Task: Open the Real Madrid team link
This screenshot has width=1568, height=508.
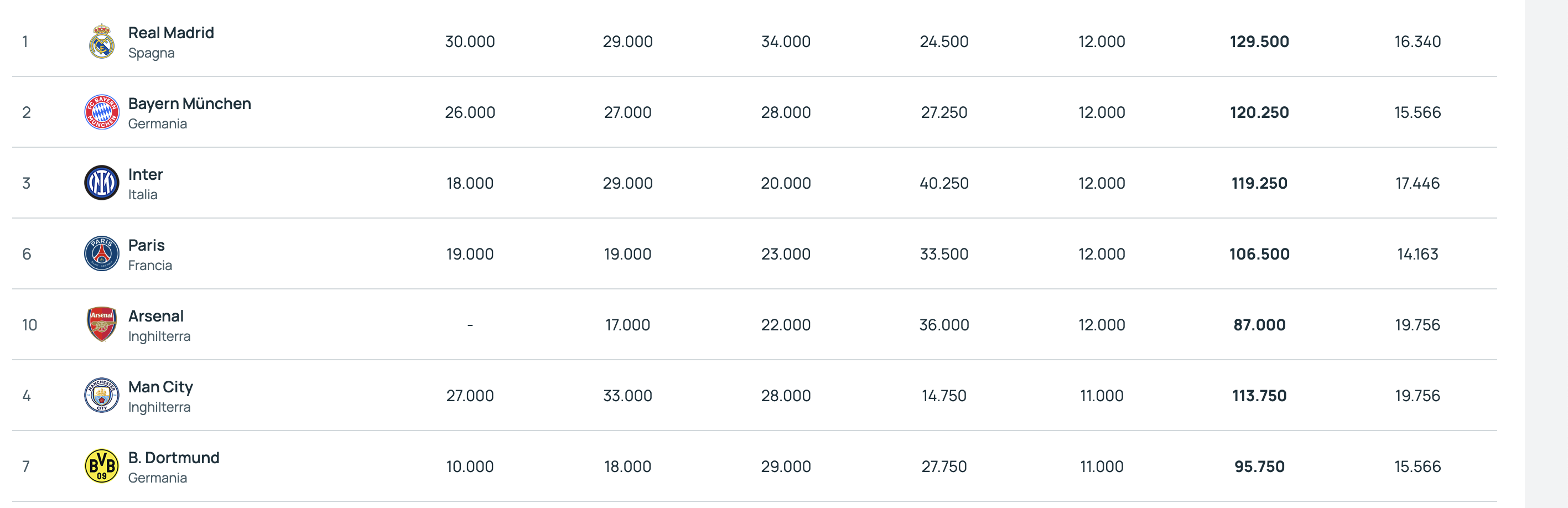Action: click(171, 33)
